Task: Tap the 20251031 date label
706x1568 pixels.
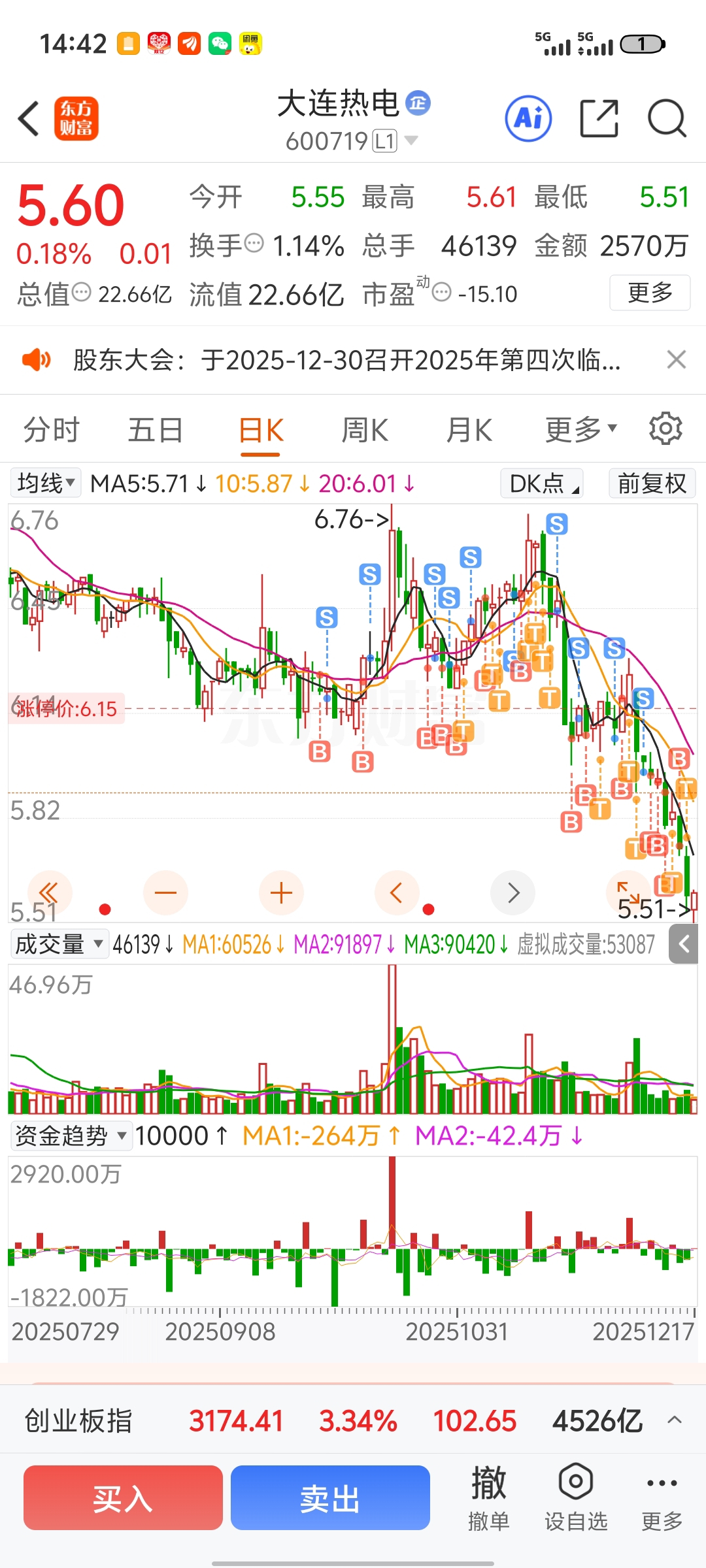Action: [456, 1331]
